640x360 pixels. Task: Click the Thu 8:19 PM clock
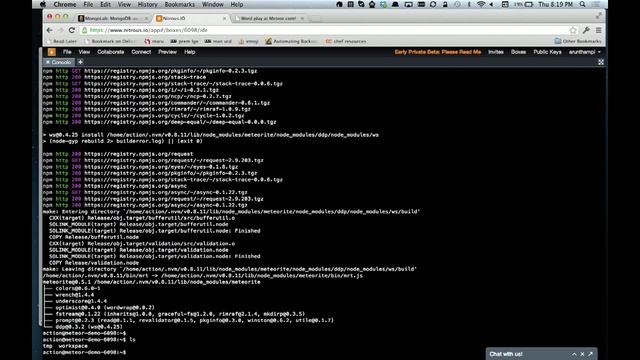pos(555,4)
